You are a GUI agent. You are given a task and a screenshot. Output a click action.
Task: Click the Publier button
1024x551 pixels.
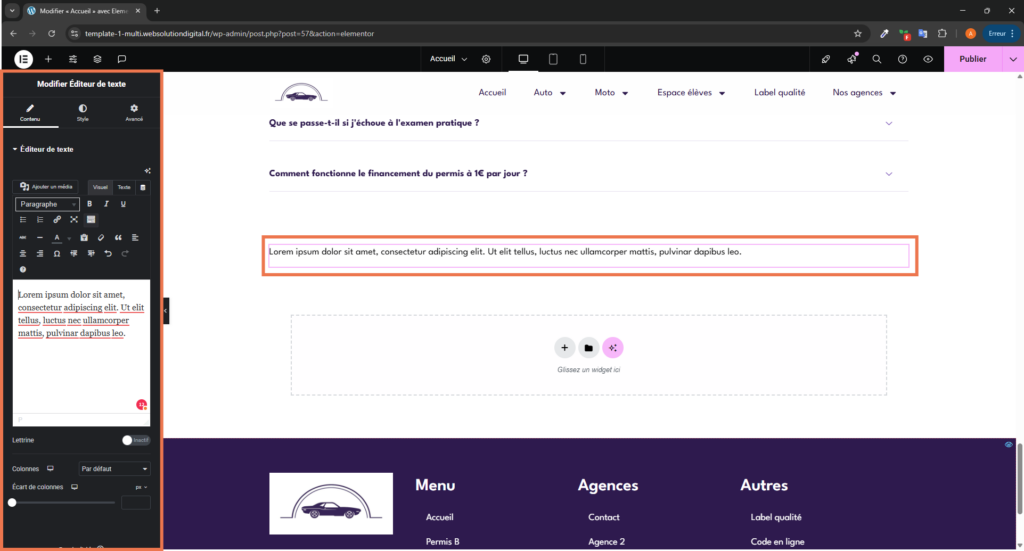[x=972, y=59]
